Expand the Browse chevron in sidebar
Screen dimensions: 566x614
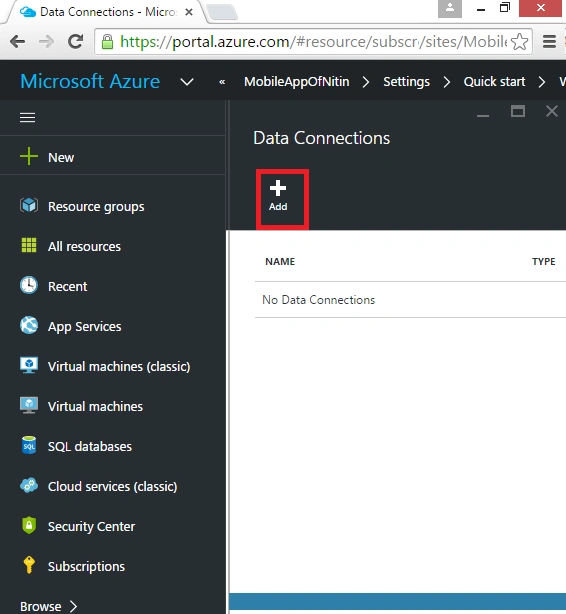pyautogui.click(x=73, y=606)
